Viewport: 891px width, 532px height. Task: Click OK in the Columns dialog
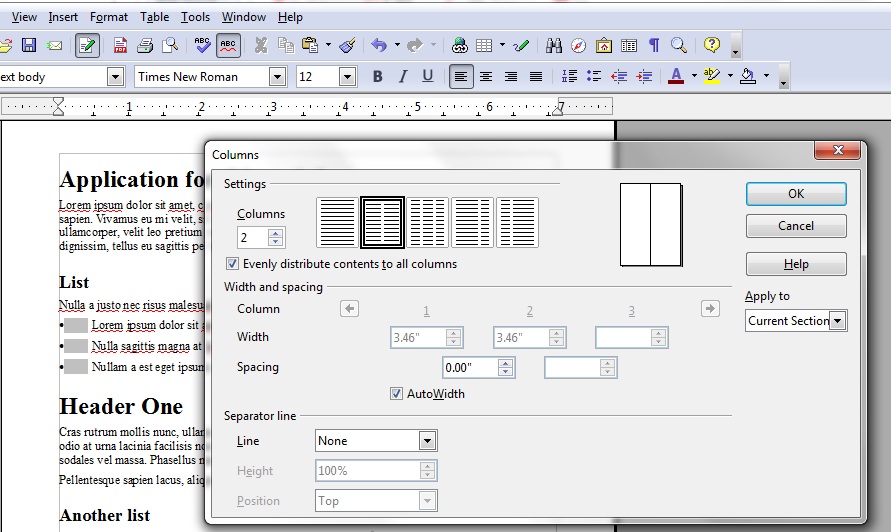pos(796,194)
